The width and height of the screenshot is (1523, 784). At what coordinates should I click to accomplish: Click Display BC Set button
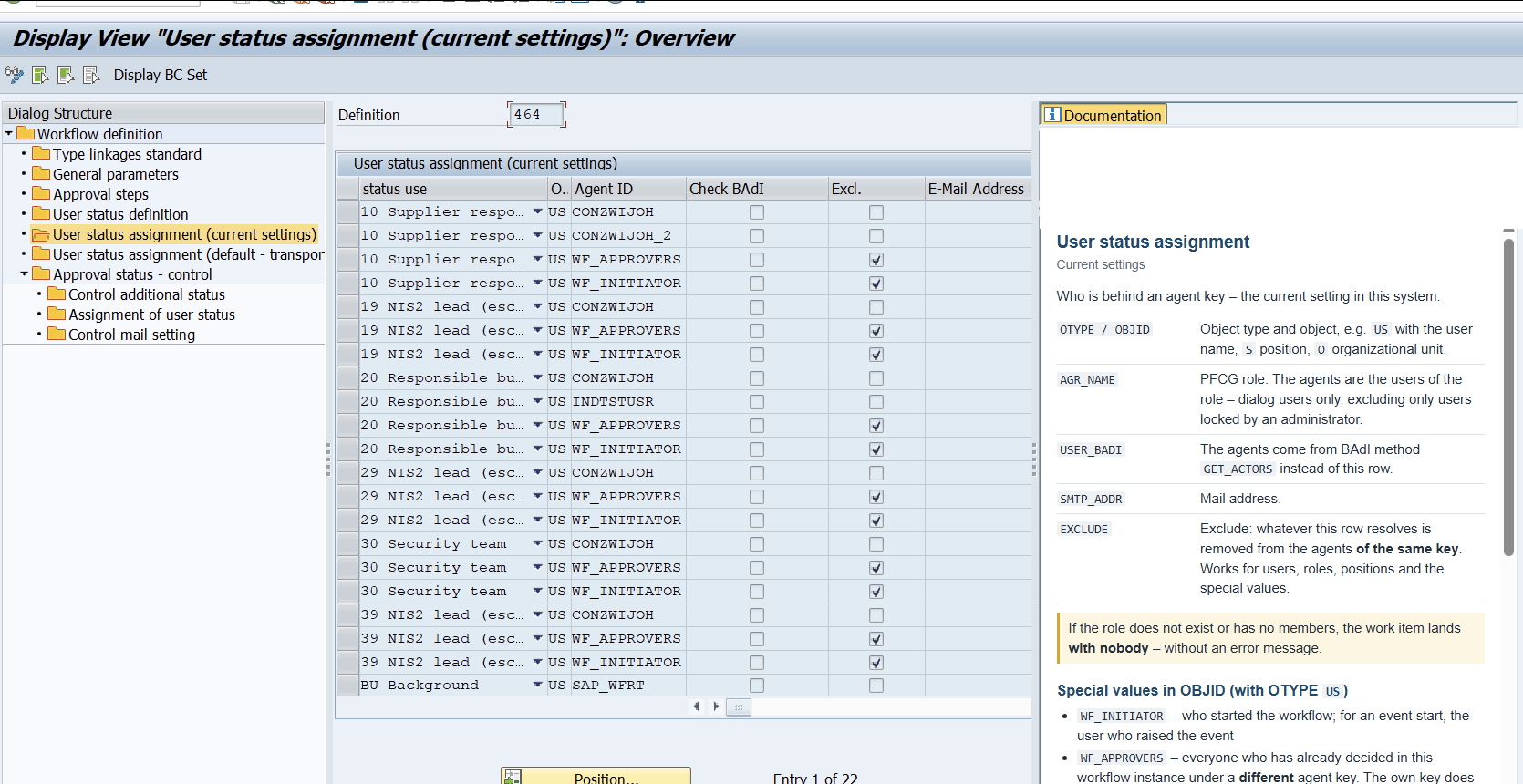(161, 75)
